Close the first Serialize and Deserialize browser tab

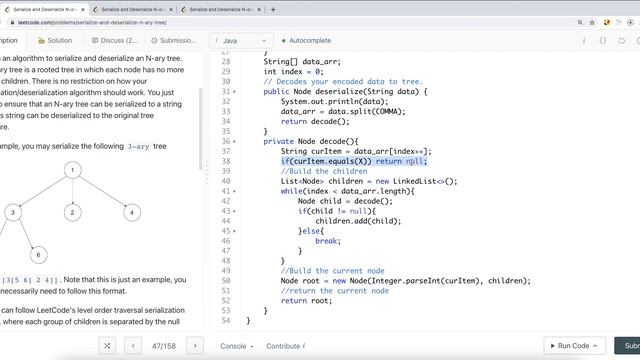[83, 9]
